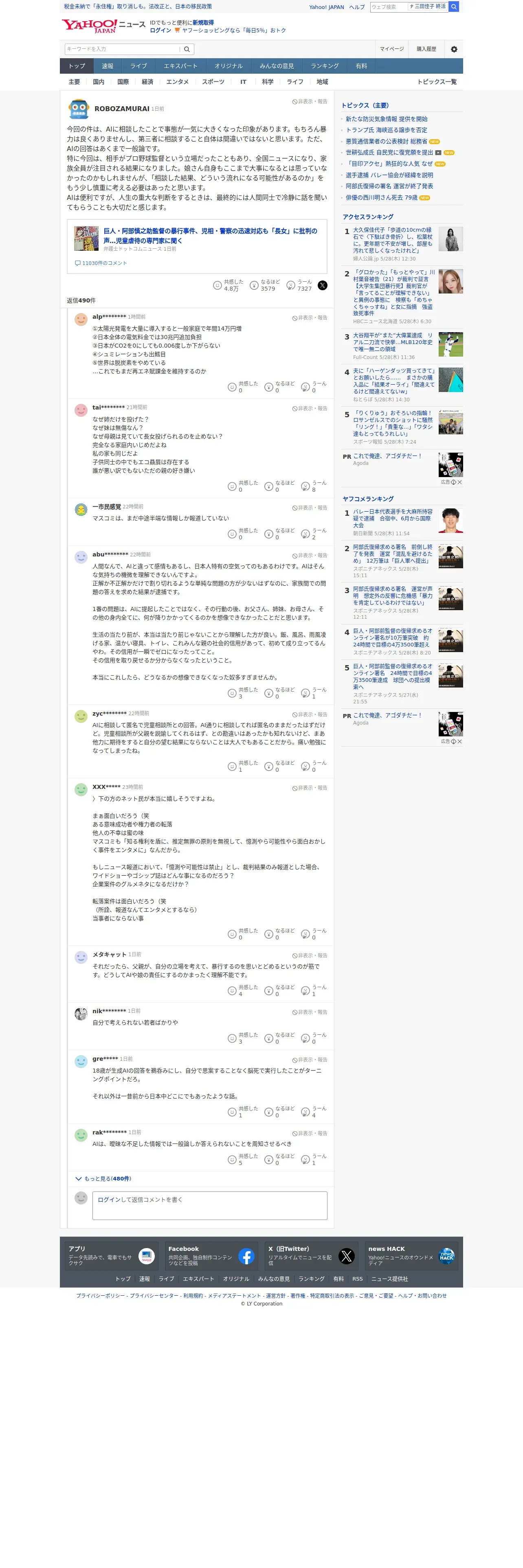523x1568 pixels.
Task: Click 非表示・報告 on zyc********'s reply
Action: coord(309,715)
